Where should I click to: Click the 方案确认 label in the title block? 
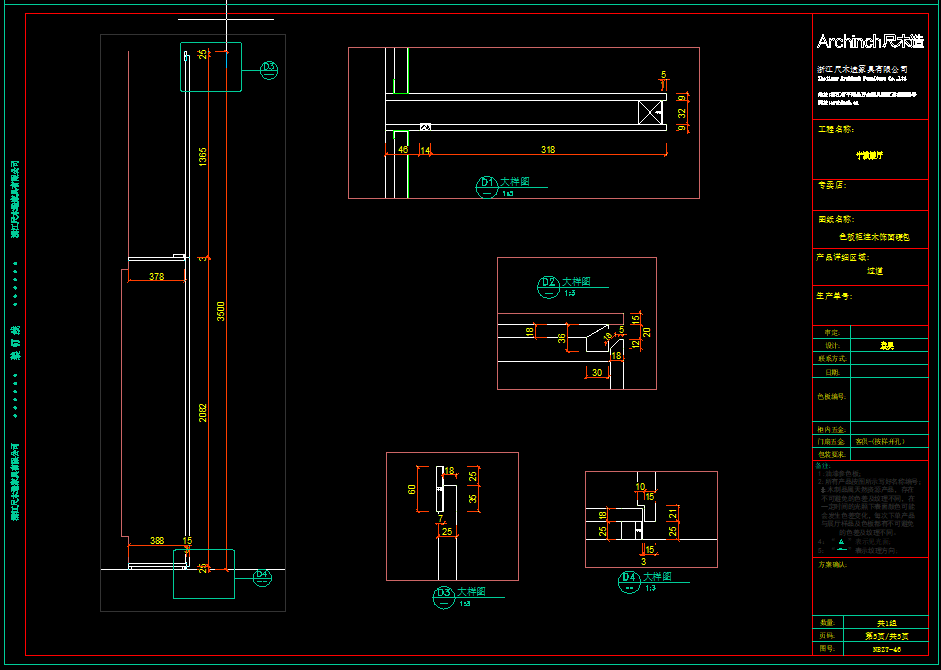coord(836,565)
